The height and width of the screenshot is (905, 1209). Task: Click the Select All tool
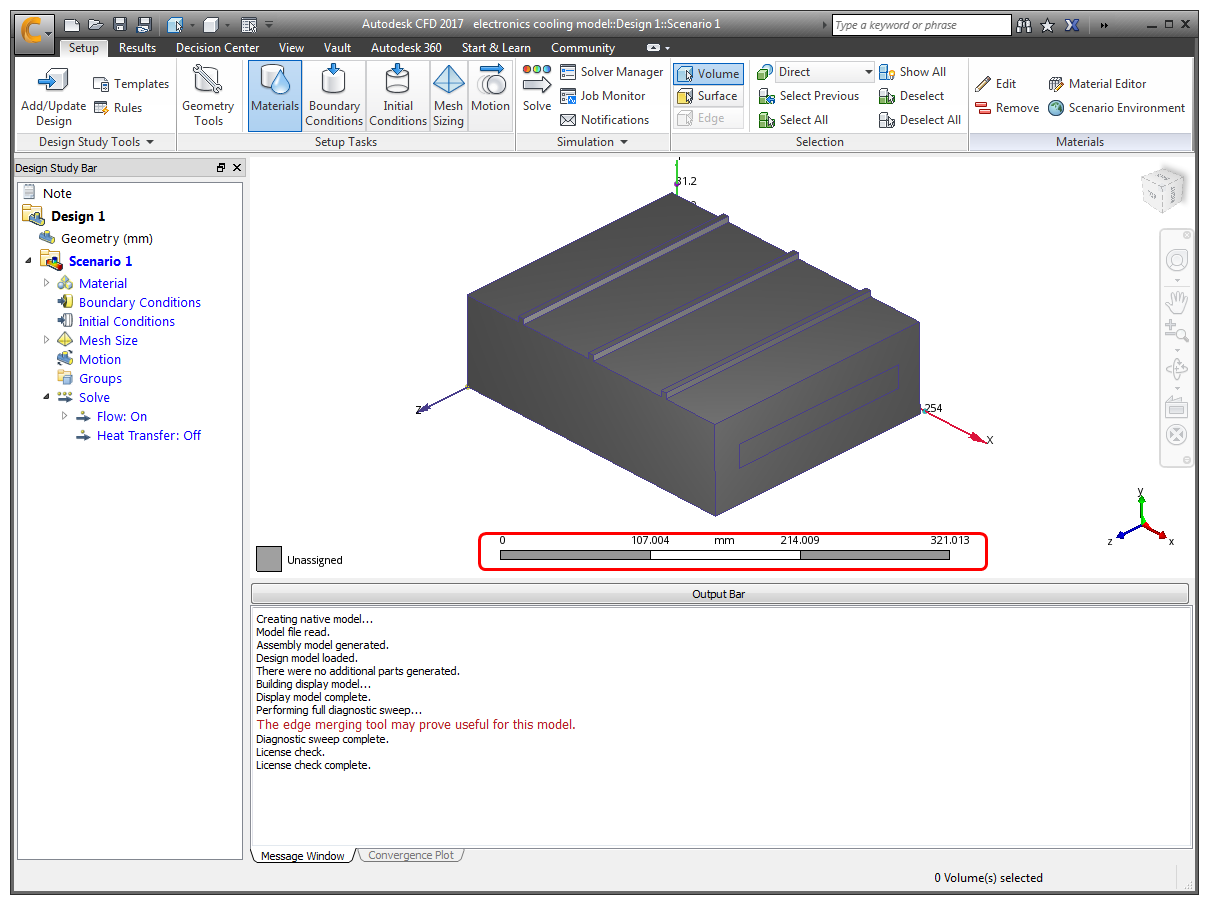793,120
